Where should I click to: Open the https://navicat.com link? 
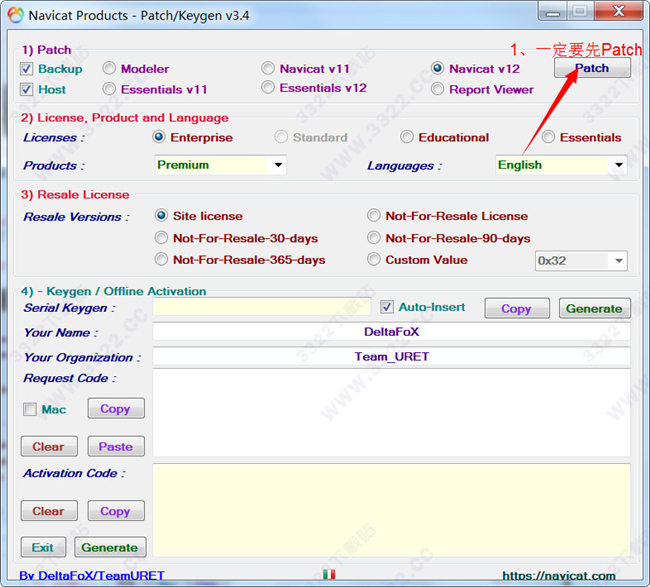coord(559,575)
